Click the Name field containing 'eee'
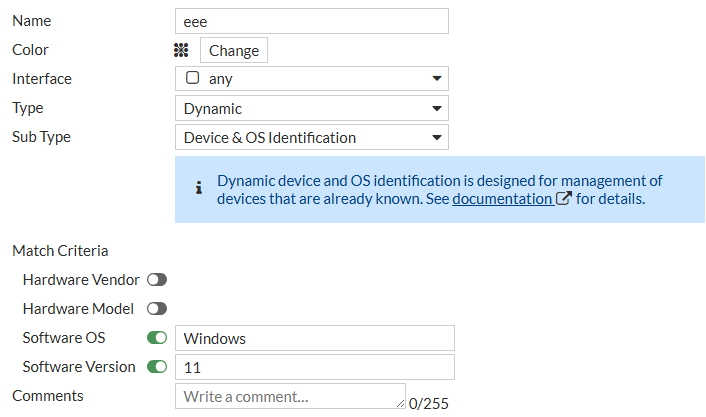This screenshot has height=417, width=706. (311, 21)
